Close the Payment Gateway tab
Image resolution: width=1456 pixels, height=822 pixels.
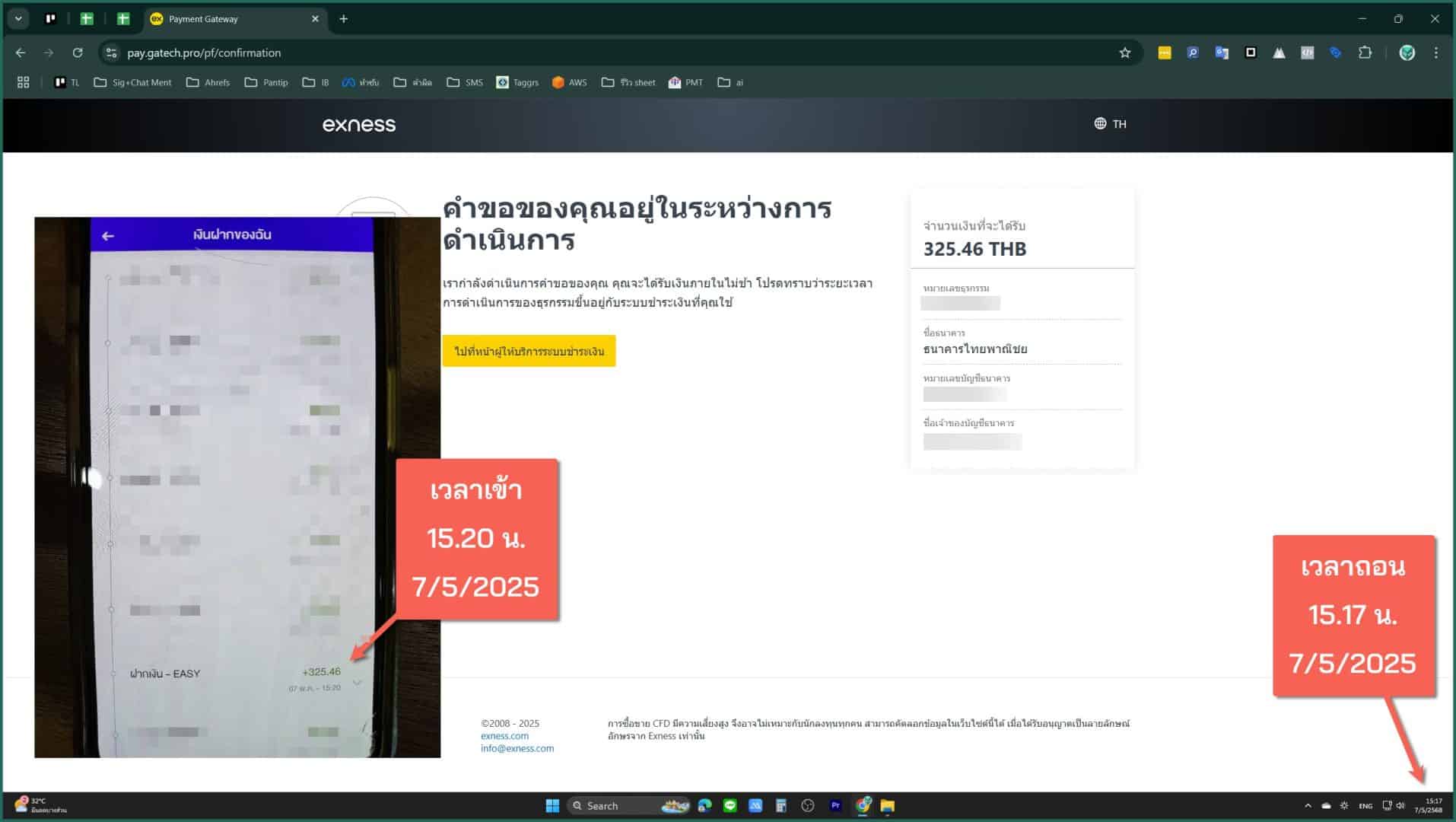point(315,19)
